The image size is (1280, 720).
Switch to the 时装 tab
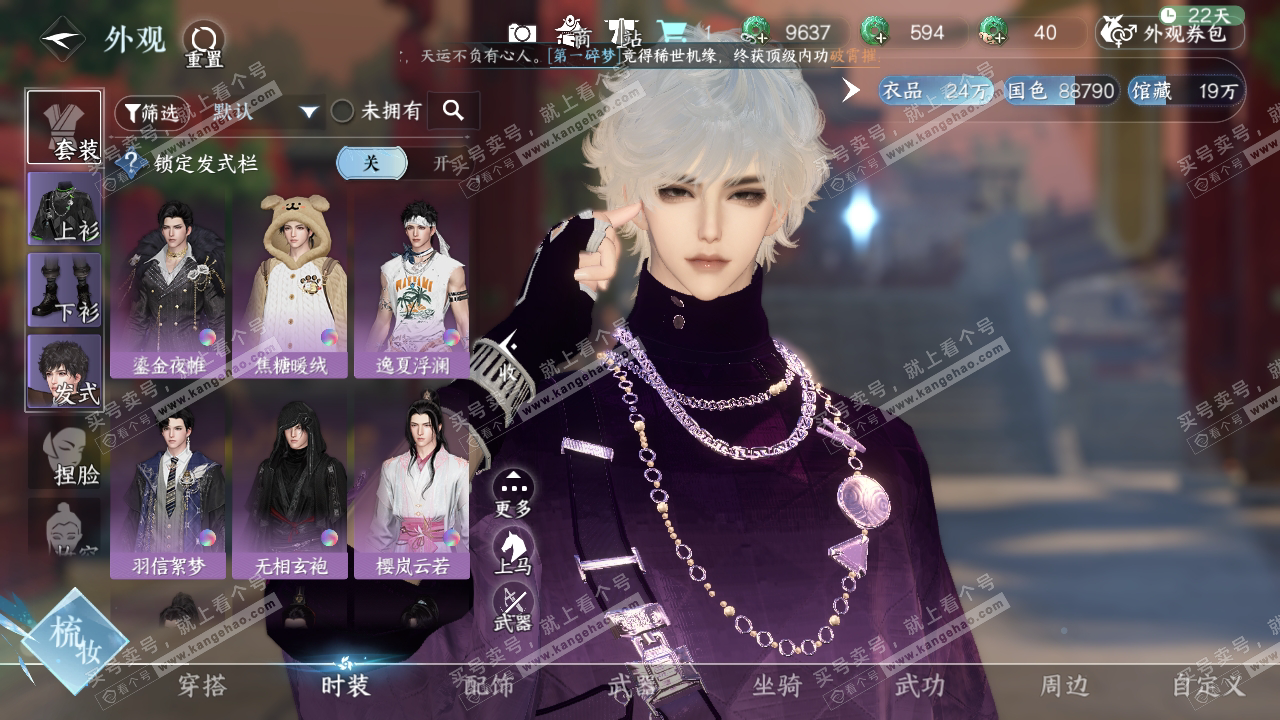coord(346,686)
